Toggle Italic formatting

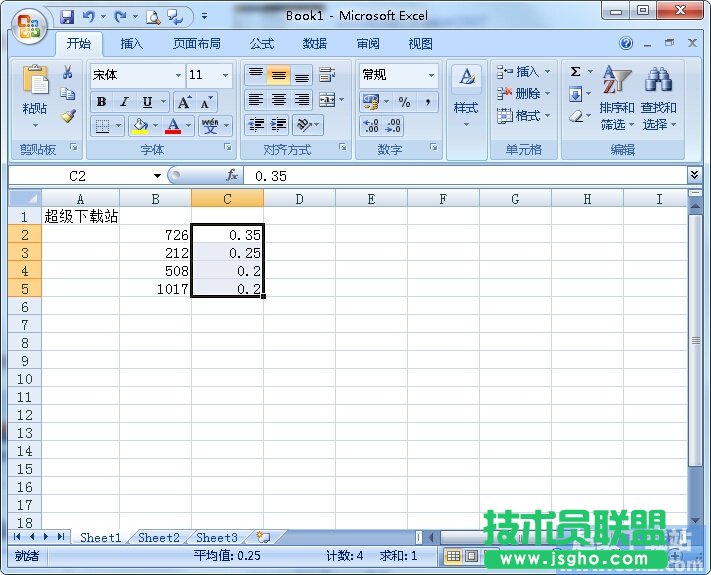coord(124,102)
